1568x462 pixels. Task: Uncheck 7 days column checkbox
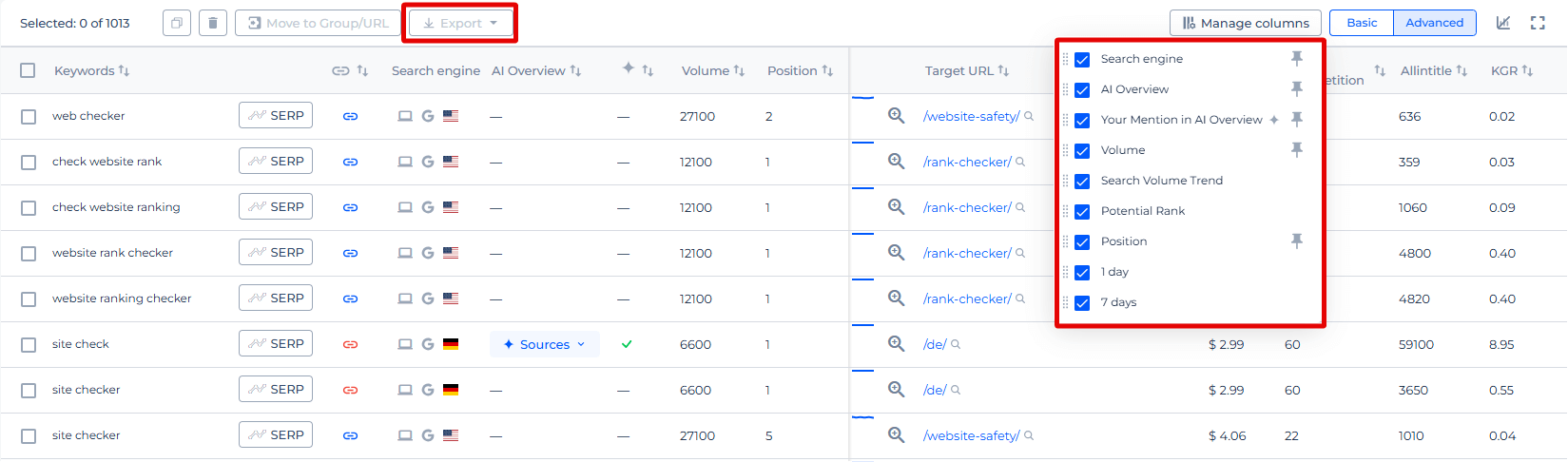click(1082, 302)
